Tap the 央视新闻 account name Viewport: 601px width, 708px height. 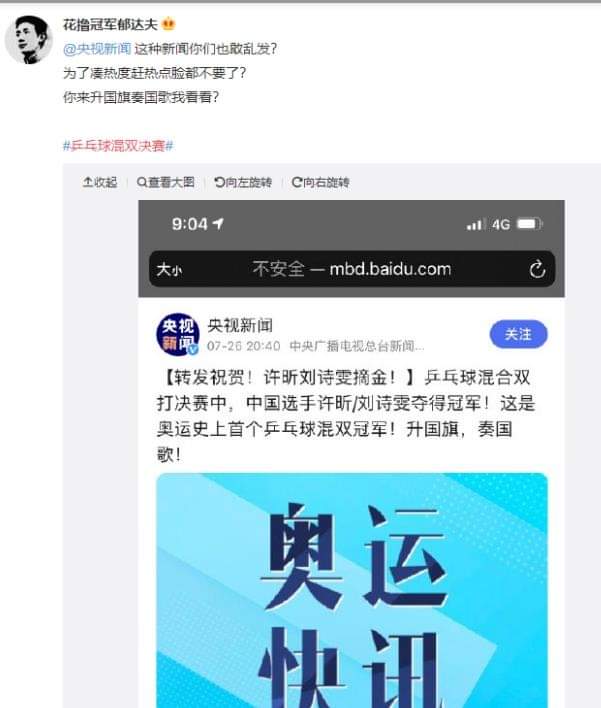(x=240, y=325)
